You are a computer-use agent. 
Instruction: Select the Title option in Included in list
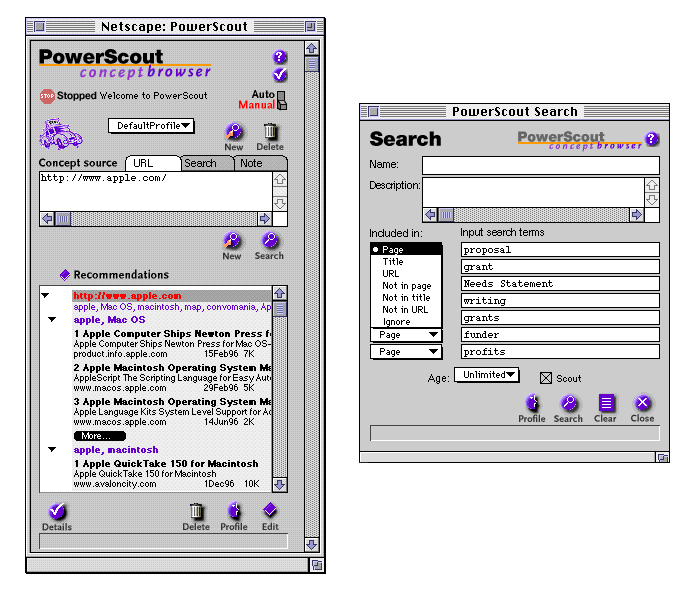pos(406,262)
